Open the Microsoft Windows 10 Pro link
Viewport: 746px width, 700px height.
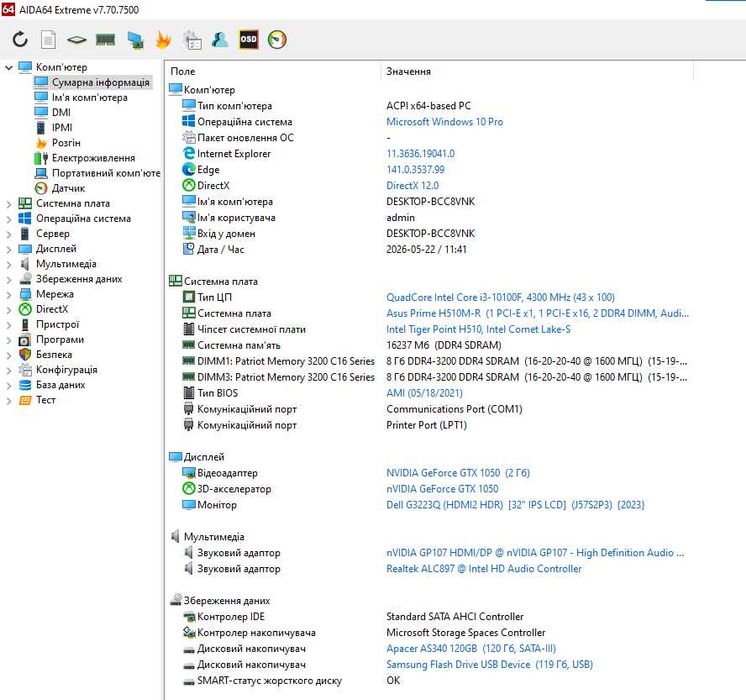[444, 122]
